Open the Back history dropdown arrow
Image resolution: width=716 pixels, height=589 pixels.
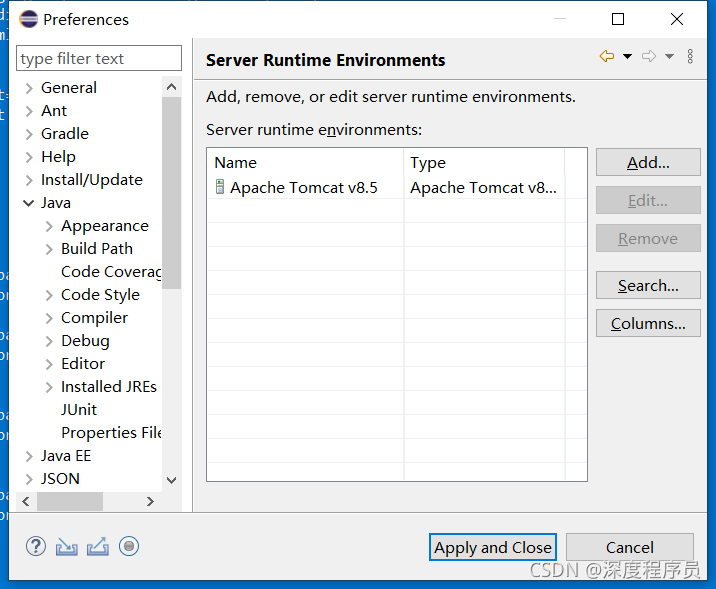pyautogui.click(x=627, y=56)
